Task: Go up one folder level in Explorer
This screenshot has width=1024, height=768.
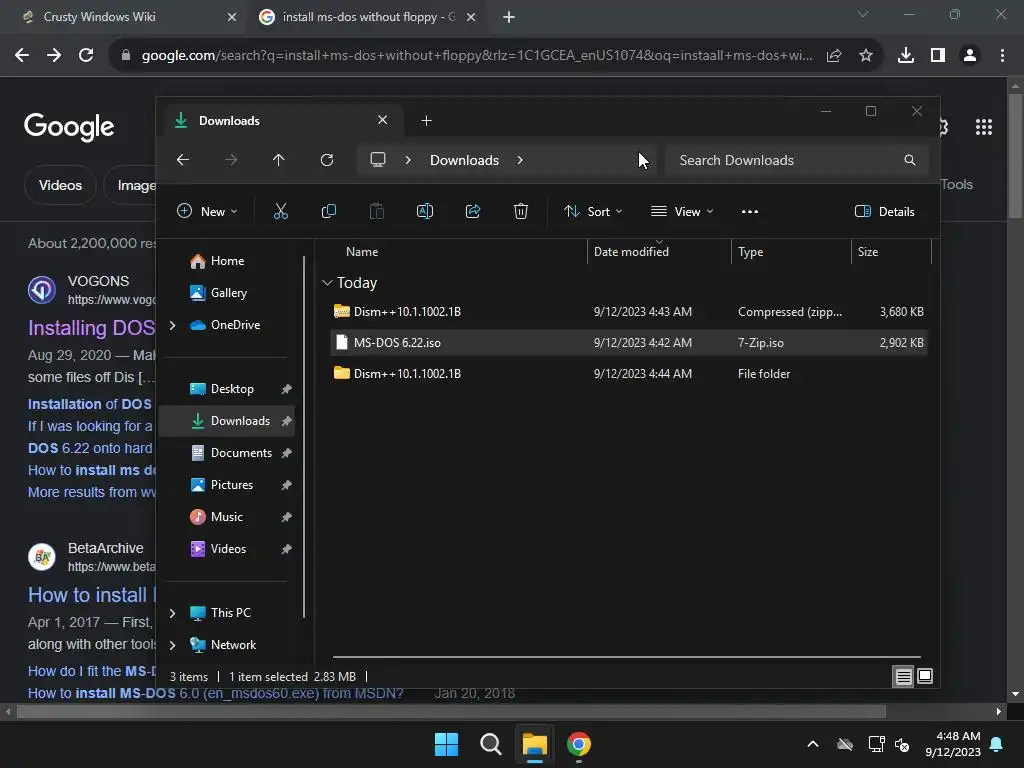Action: pyautogui.click(x=279, y=160)
